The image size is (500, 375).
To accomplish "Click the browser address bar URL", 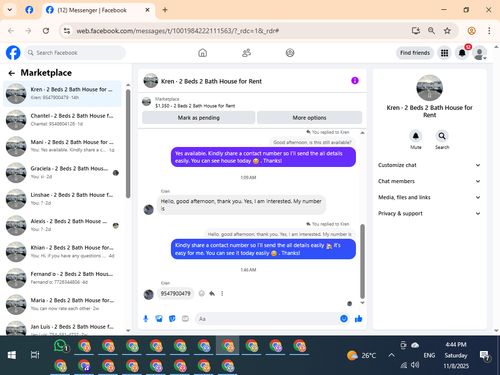I will (x=177, y=31).
